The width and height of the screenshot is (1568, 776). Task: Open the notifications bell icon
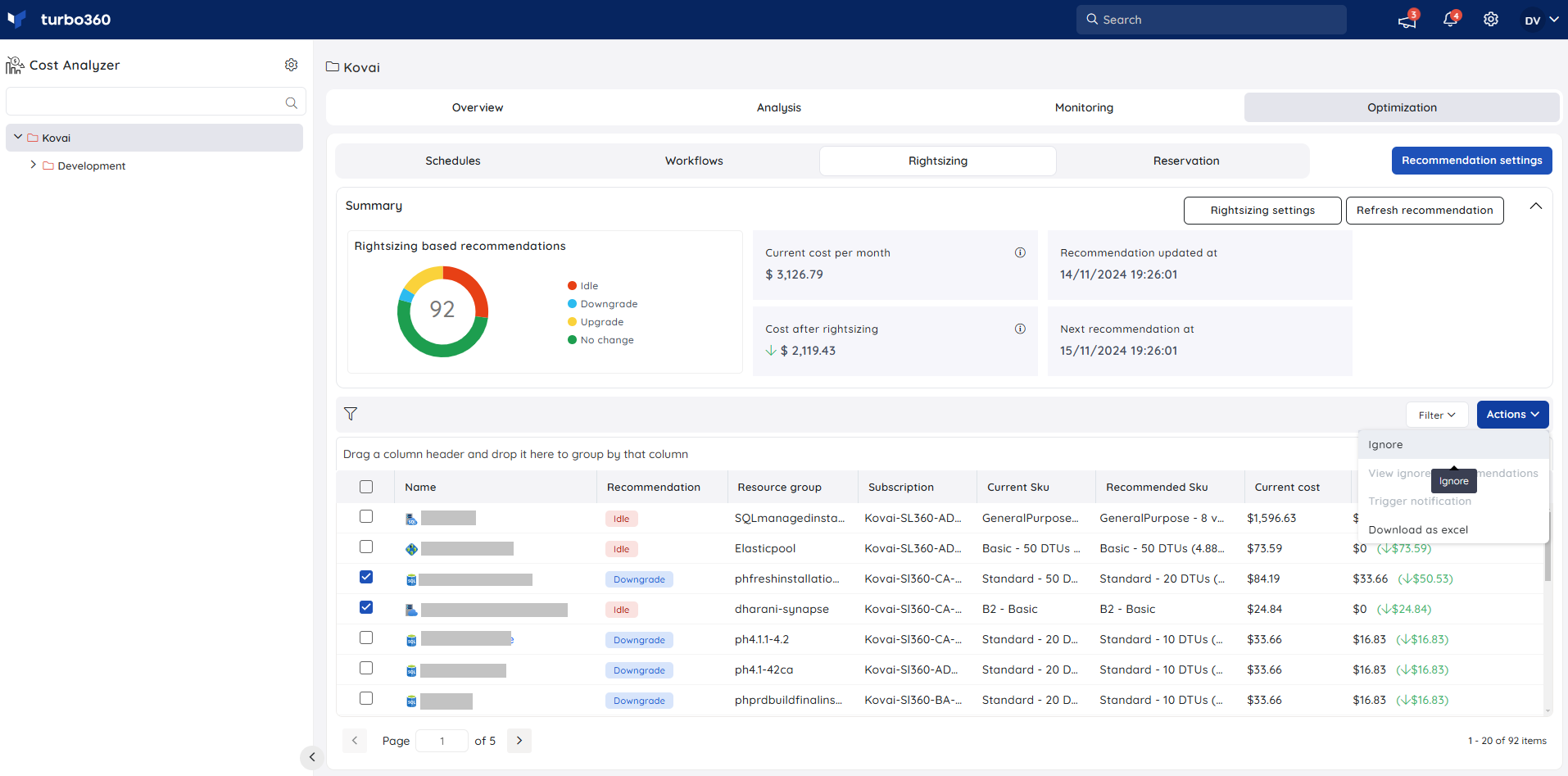(1450, 20)
